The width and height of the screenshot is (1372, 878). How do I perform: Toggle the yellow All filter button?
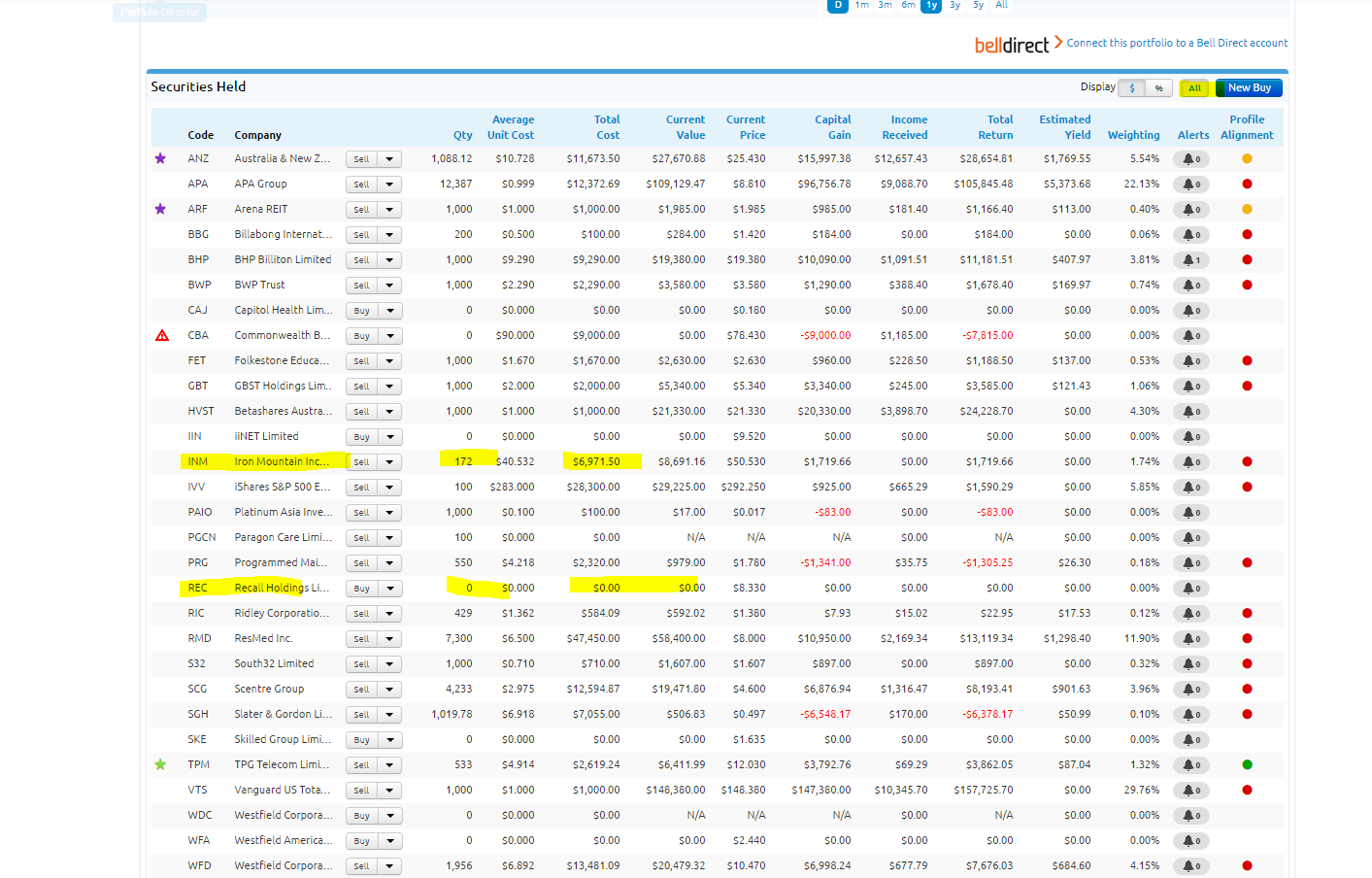click(1194, 88)
